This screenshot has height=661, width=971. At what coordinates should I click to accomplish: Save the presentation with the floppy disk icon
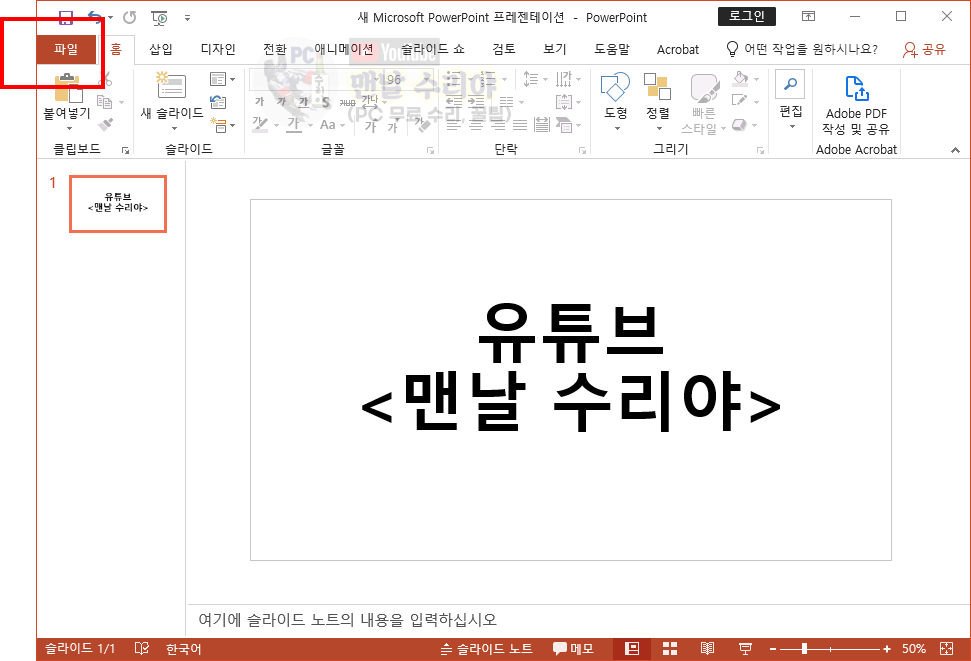point(66,17)
